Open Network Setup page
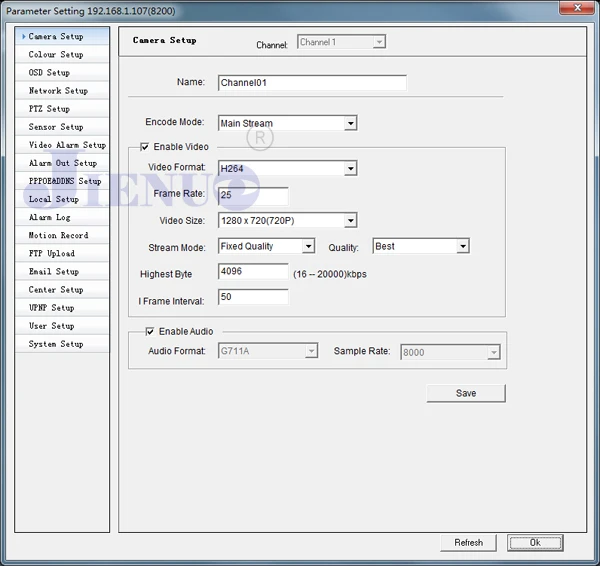 tap(62, 91)
